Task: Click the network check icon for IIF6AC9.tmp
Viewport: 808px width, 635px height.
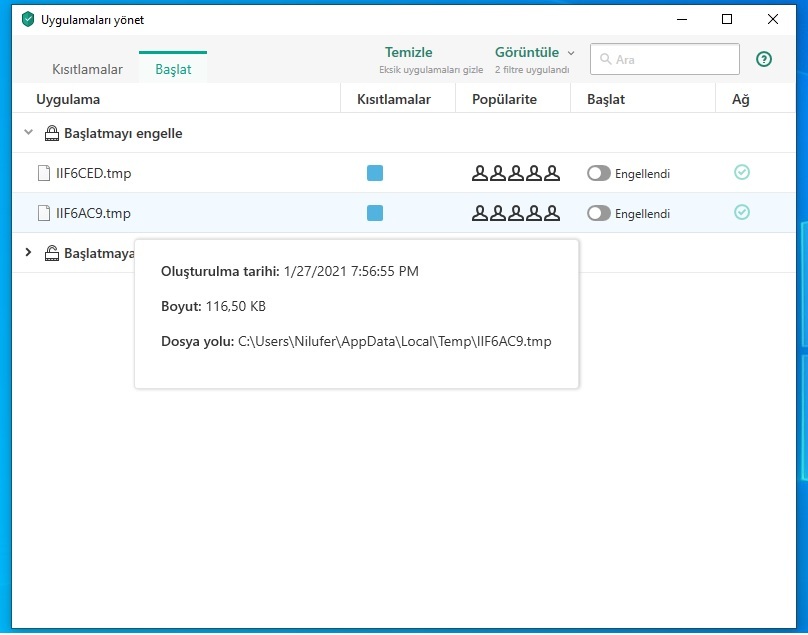Action: (x=741, y=212)
